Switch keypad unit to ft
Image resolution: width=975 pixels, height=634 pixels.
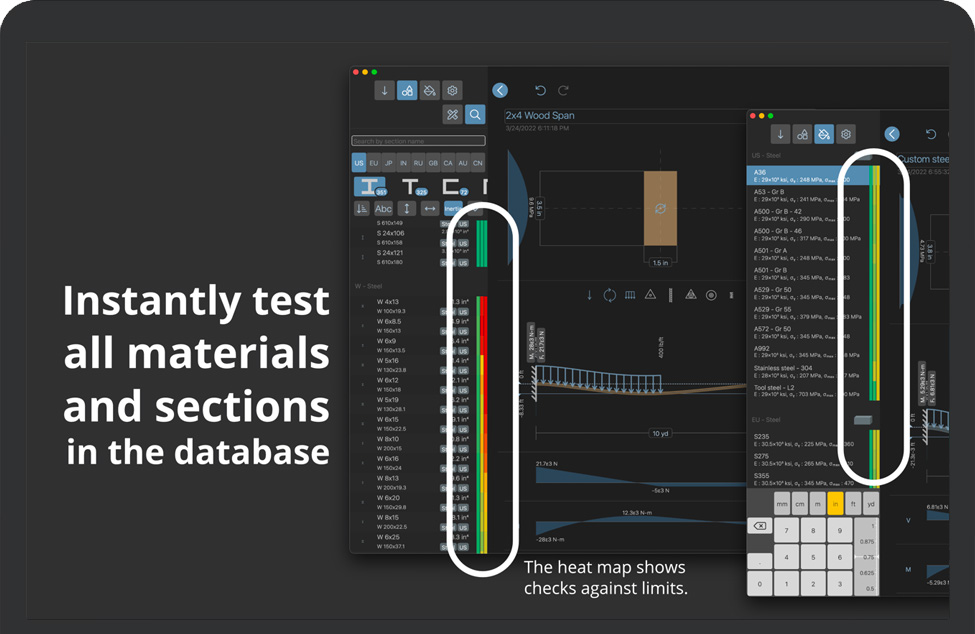pyautogui.click(x=853, y=504)
